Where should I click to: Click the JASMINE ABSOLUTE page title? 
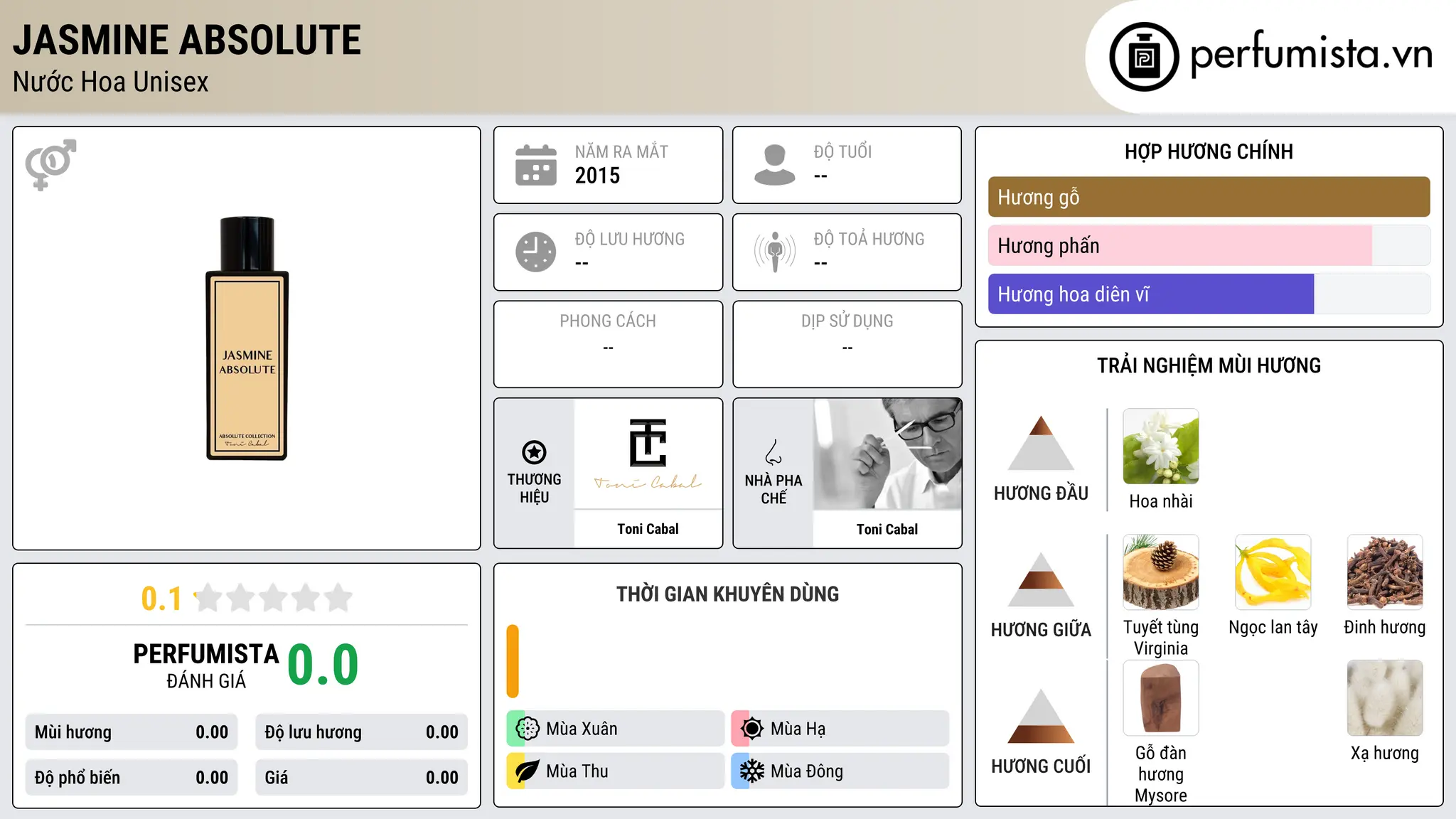point(187,40)
